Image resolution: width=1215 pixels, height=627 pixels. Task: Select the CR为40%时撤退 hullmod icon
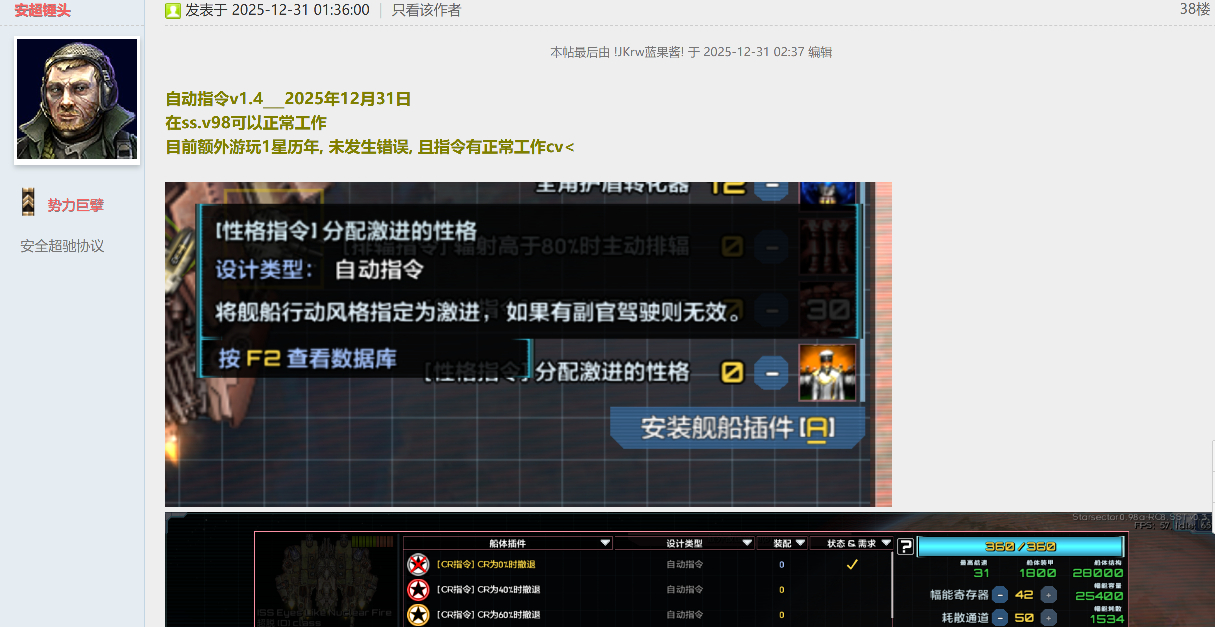coord(418,590)
